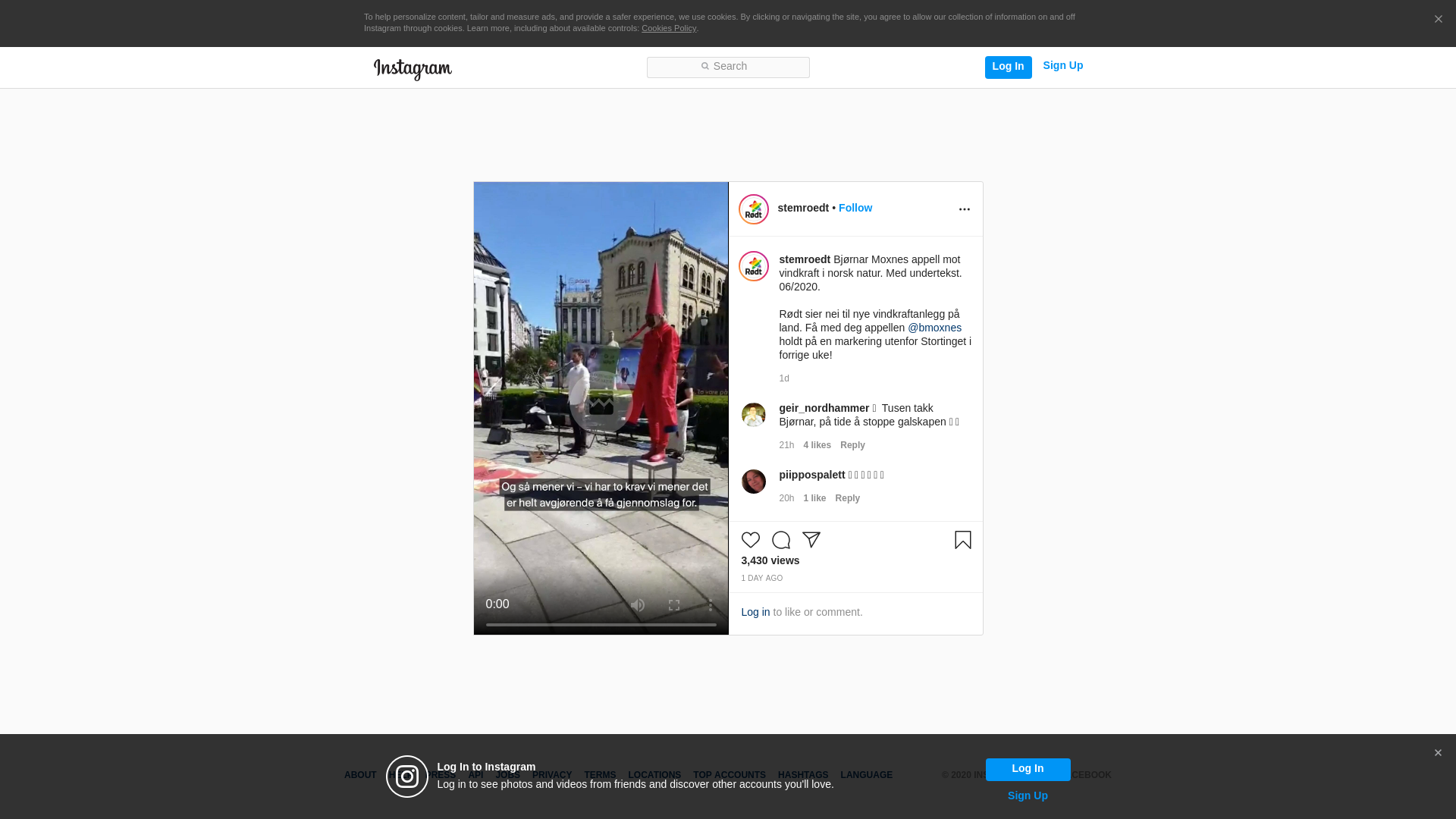
Task: Open Top Accounts footer link
Action: (729, 775)
